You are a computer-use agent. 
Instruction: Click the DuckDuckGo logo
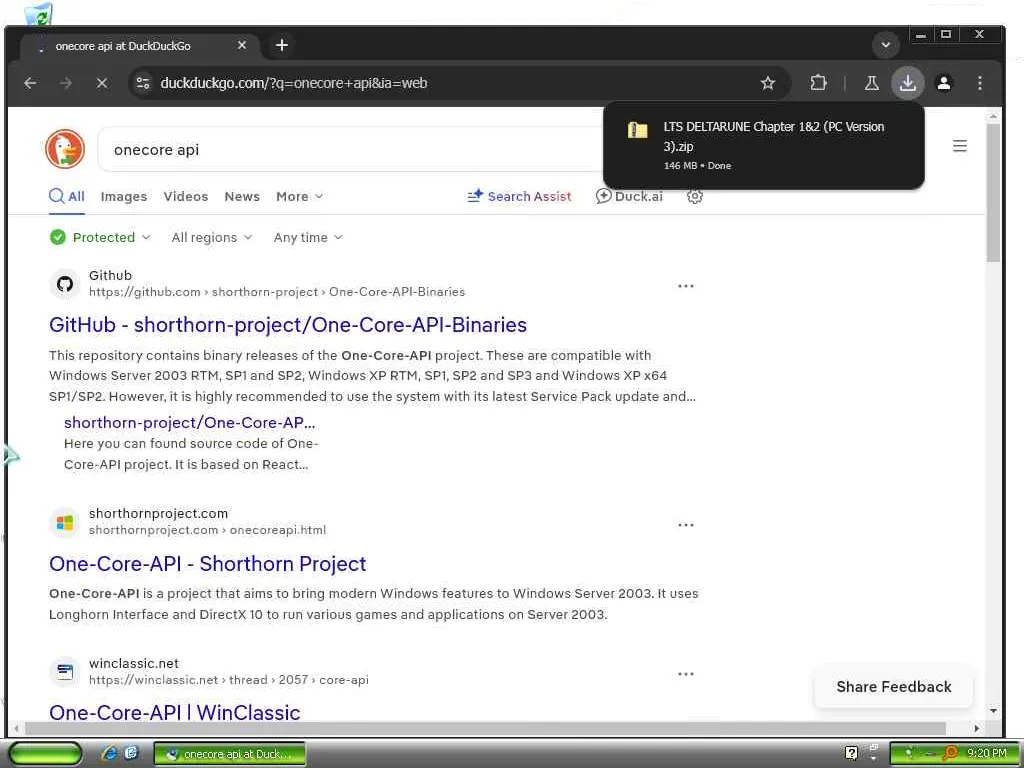pyautogui.click(x=65, y=149)
